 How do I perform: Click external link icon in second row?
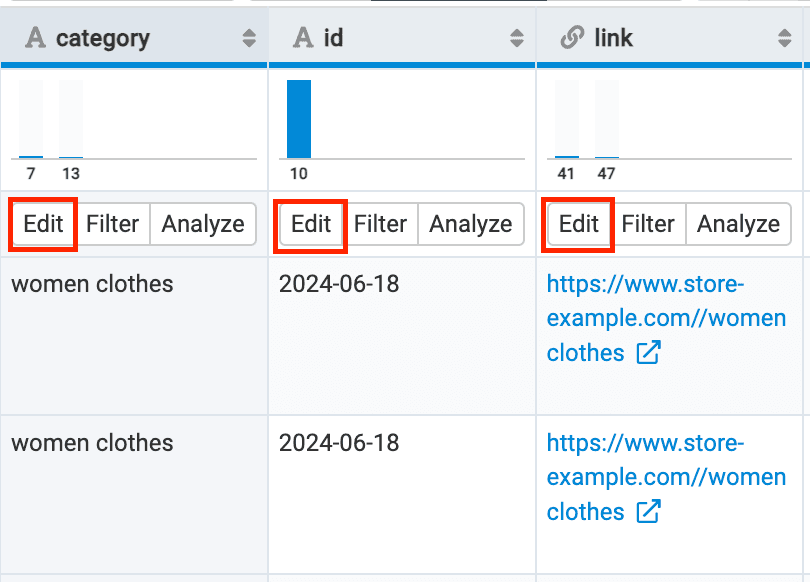click(648, 512)
